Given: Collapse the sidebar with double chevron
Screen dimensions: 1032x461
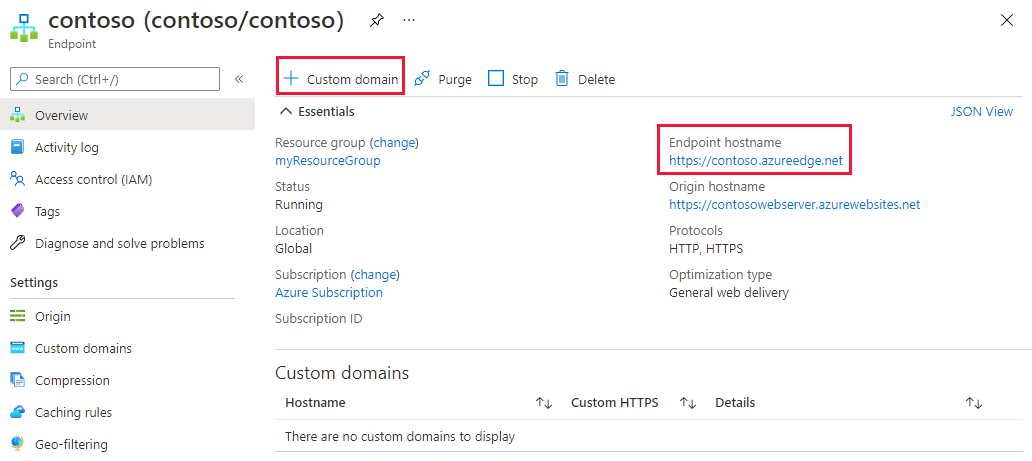Looking at the screenshot, I should coord(239,79).
